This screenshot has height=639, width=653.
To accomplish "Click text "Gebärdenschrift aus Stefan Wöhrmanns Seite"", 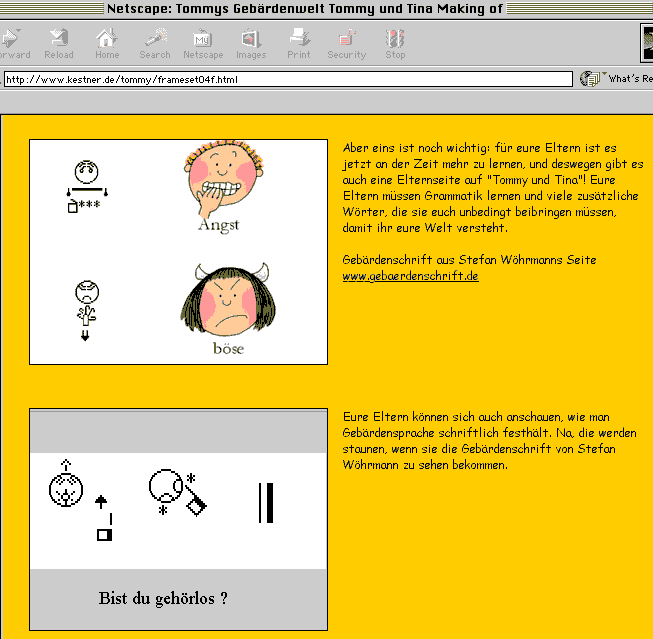I will pyautogui.click(x=469, y=260).
